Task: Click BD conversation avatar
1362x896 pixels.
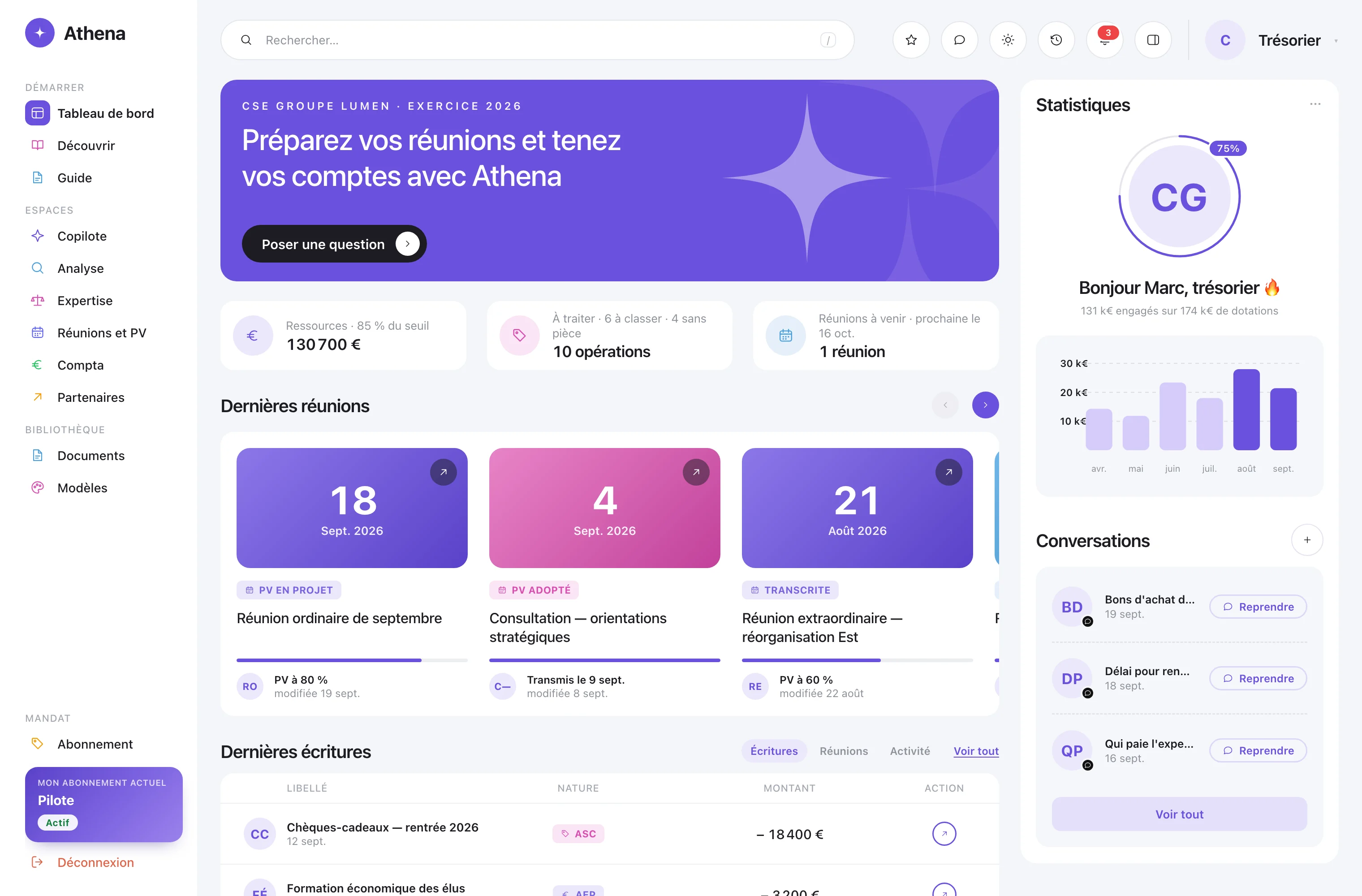Action: click(x=1072, y=607)
